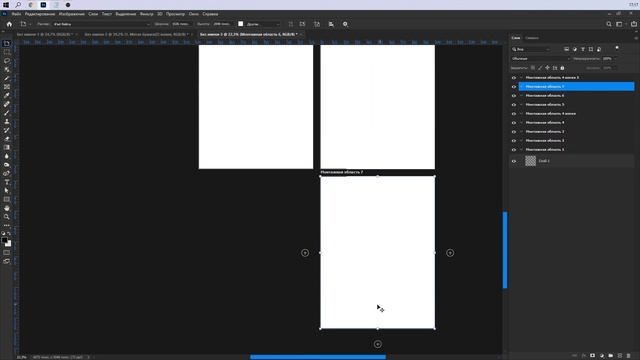Open the Файл menu

point(16,14)
